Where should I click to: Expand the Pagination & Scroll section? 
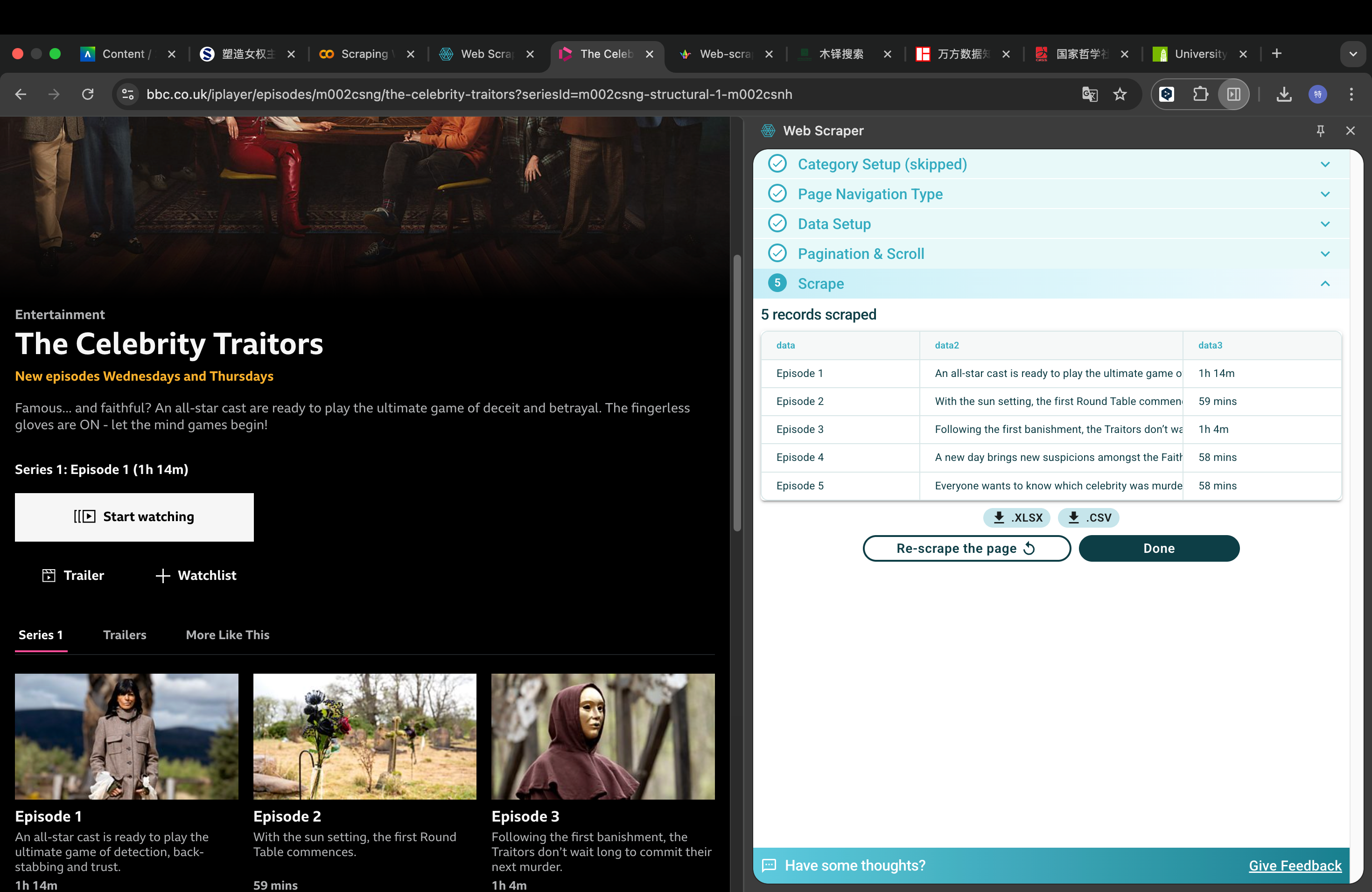(x=1325, y=254)
